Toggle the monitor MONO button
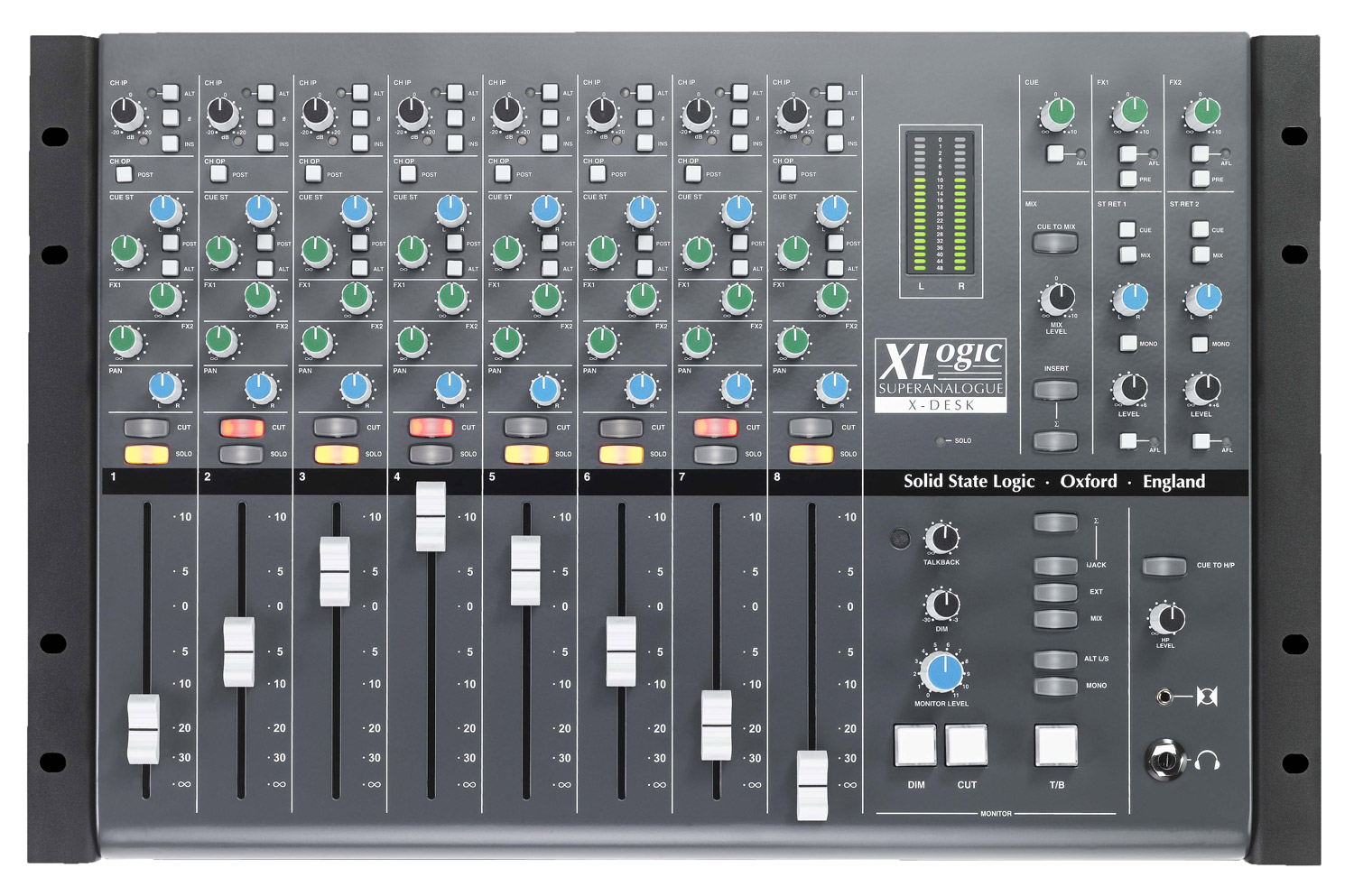 click(x=1055, y=686)
